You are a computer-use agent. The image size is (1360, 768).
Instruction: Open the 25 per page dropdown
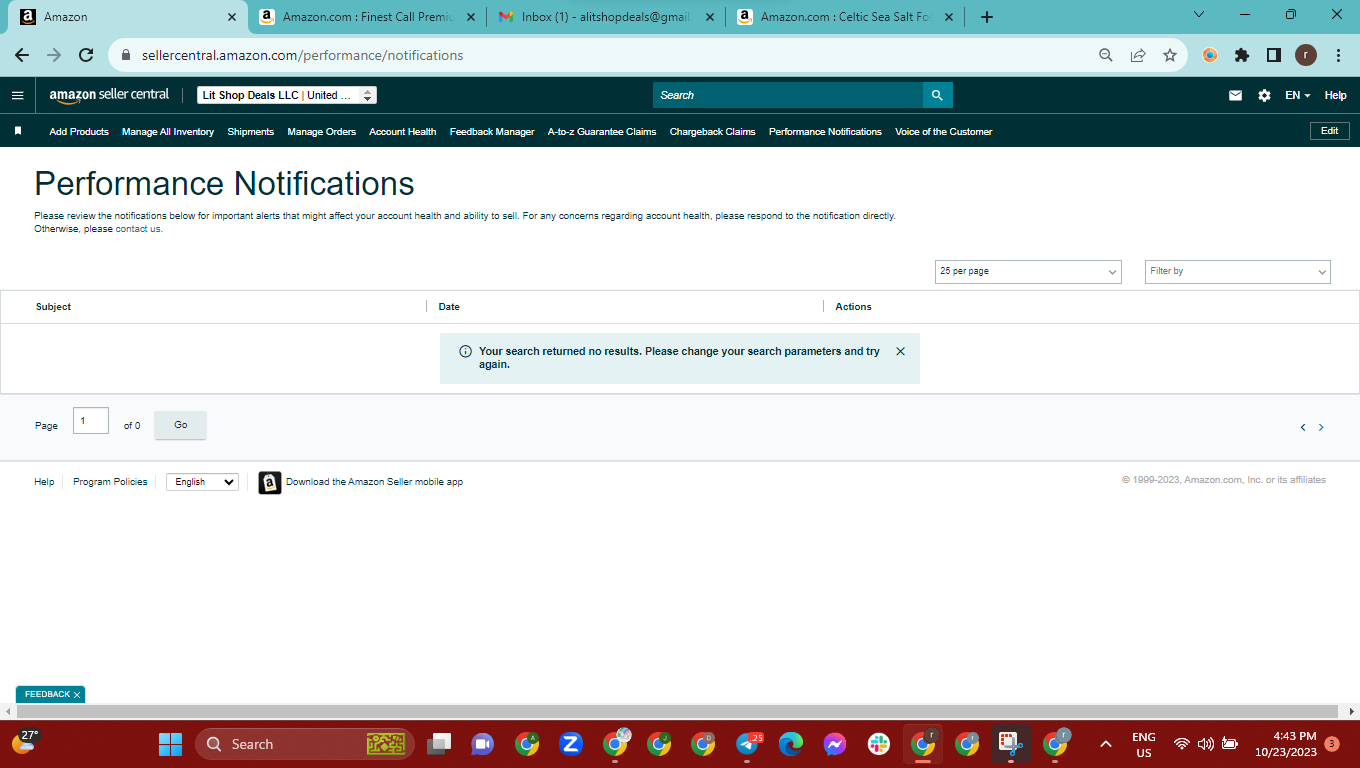click(1028, 272)
